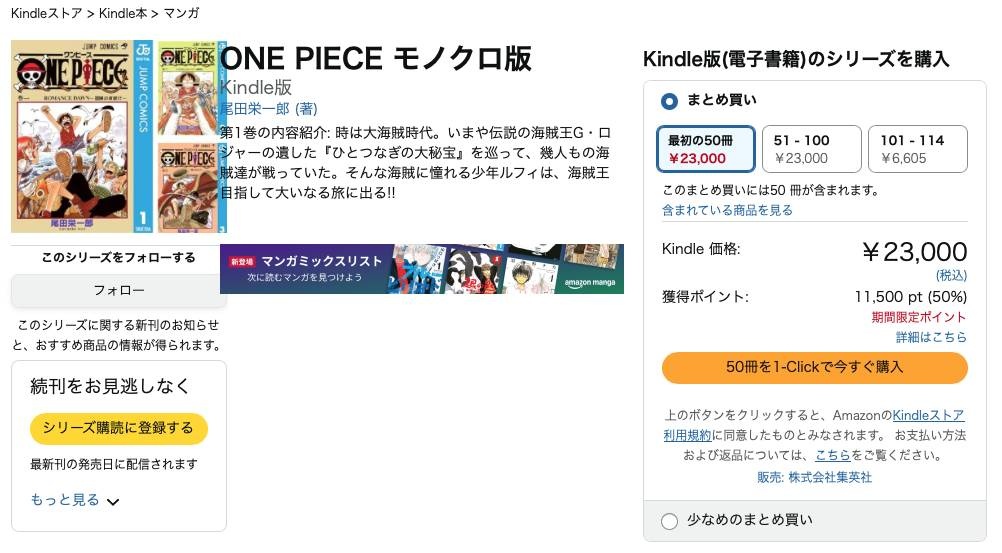This screenshot has height=553, width=1002.
Task: Click シリーズ購読に登録する button
Action: point(118,428)
